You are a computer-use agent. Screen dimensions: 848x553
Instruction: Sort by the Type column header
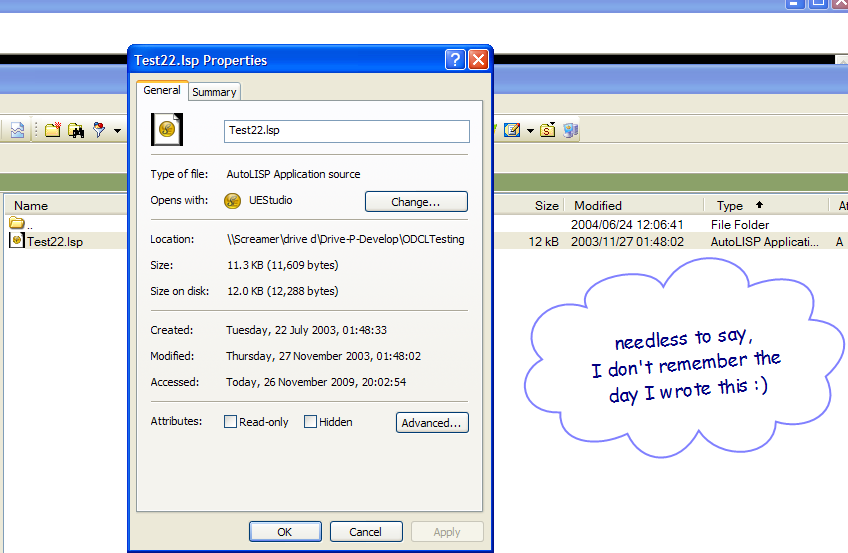(730, 205)
